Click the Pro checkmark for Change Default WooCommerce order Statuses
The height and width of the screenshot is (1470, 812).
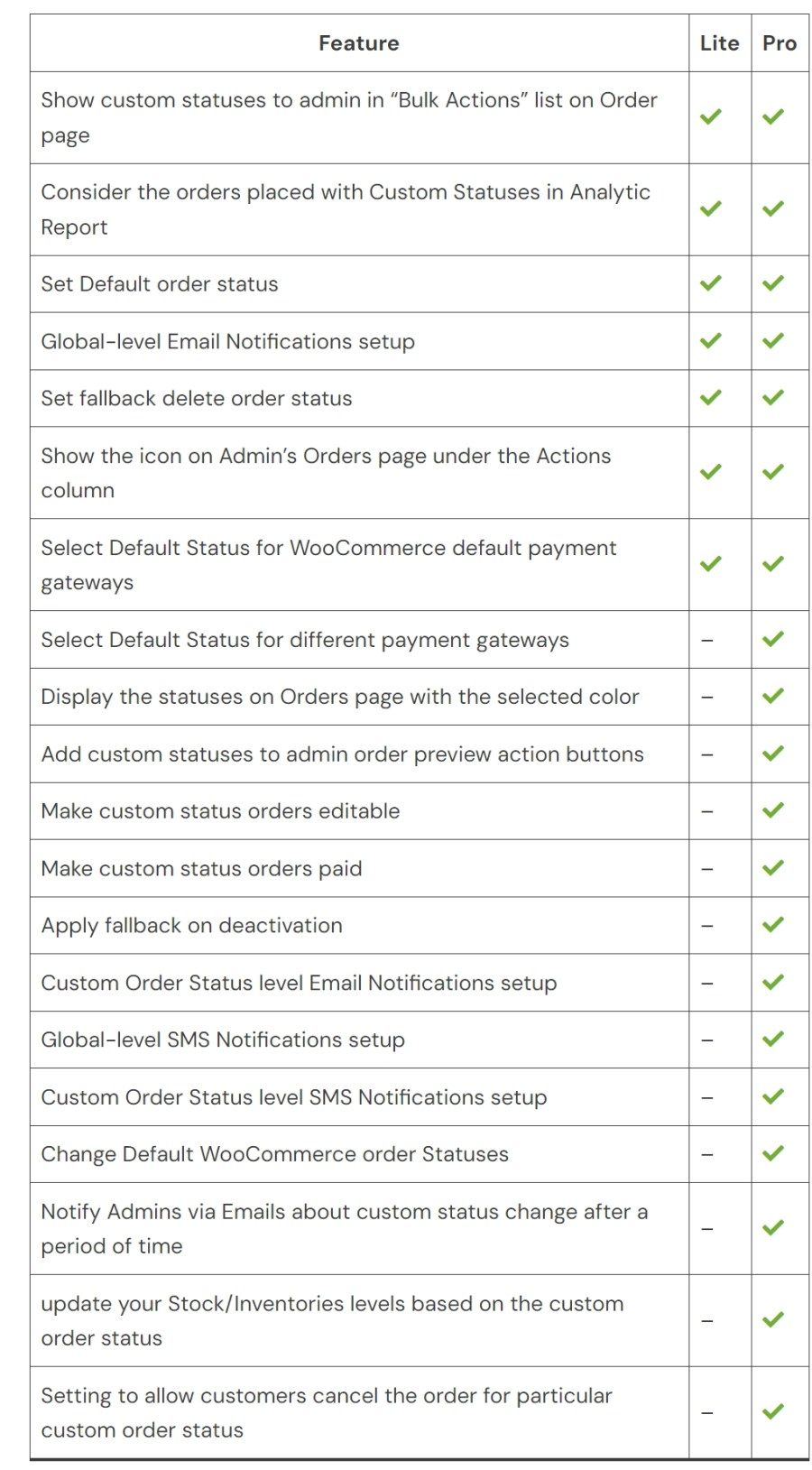tap(773, 1154)
